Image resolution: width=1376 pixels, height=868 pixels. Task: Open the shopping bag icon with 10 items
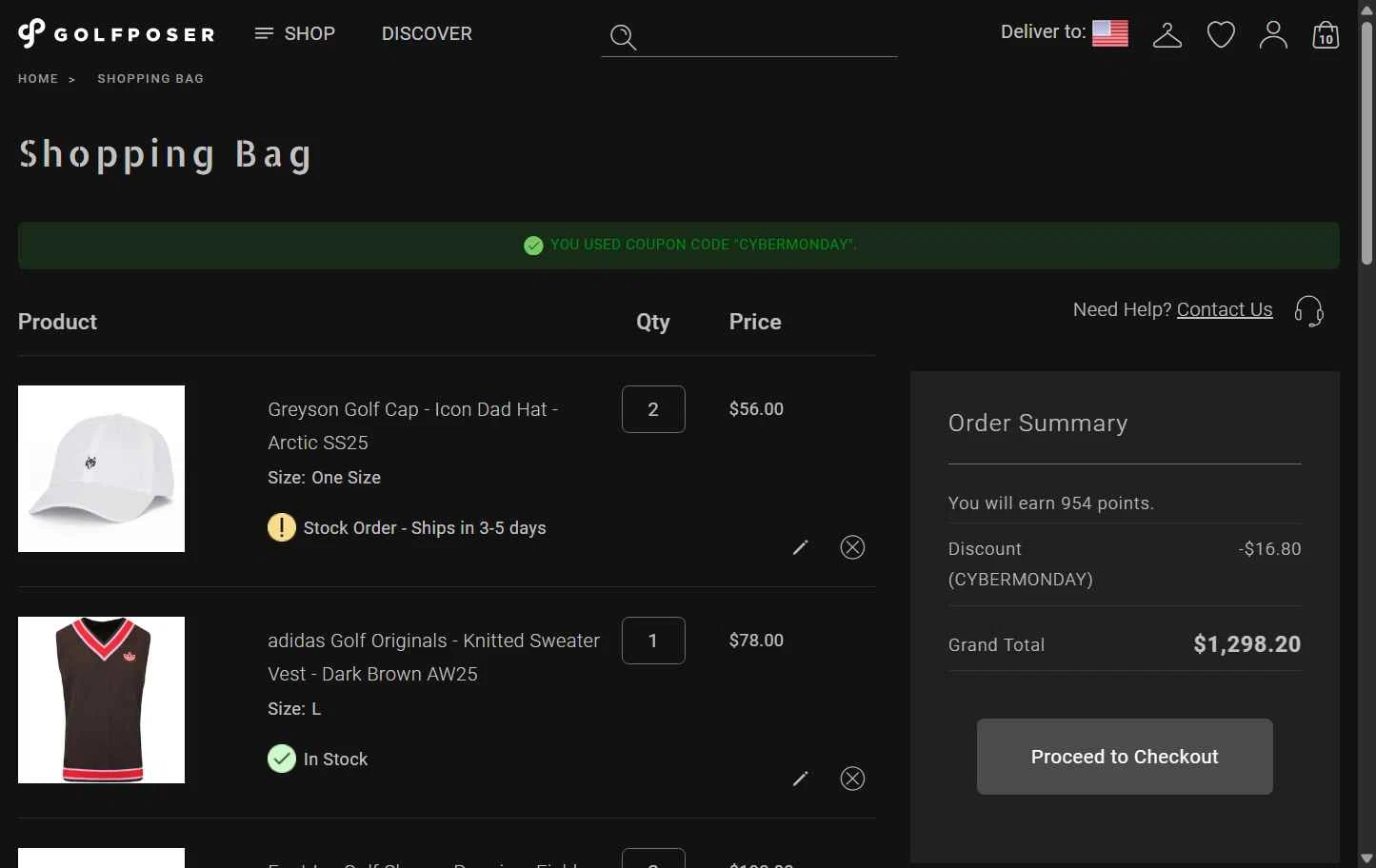point(1326,35)
